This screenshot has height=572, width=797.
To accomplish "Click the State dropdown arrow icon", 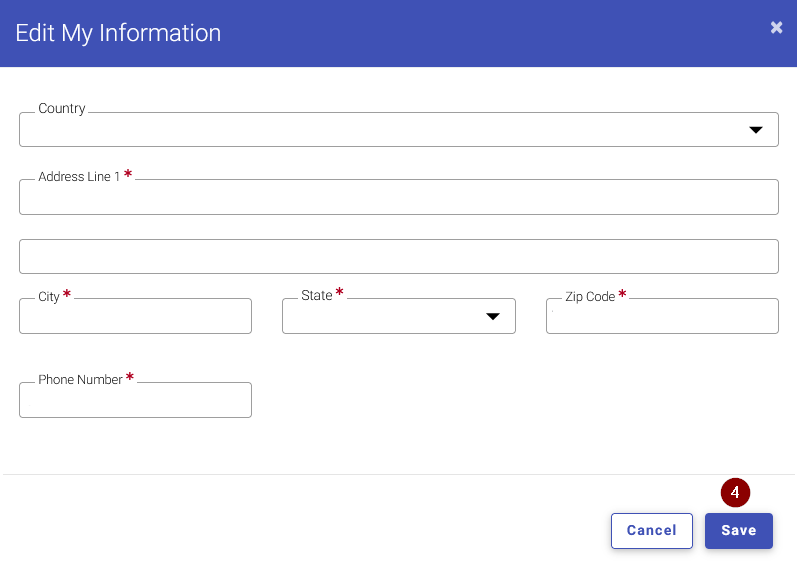I will pos(493,316).
